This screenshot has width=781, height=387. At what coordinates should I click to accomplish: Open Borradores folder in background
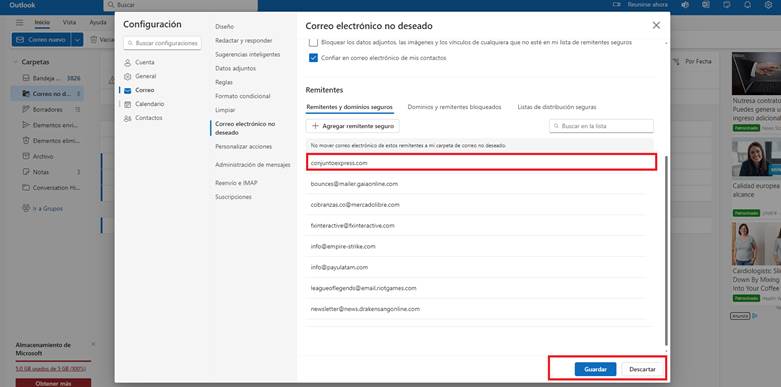tap(47, 109)
